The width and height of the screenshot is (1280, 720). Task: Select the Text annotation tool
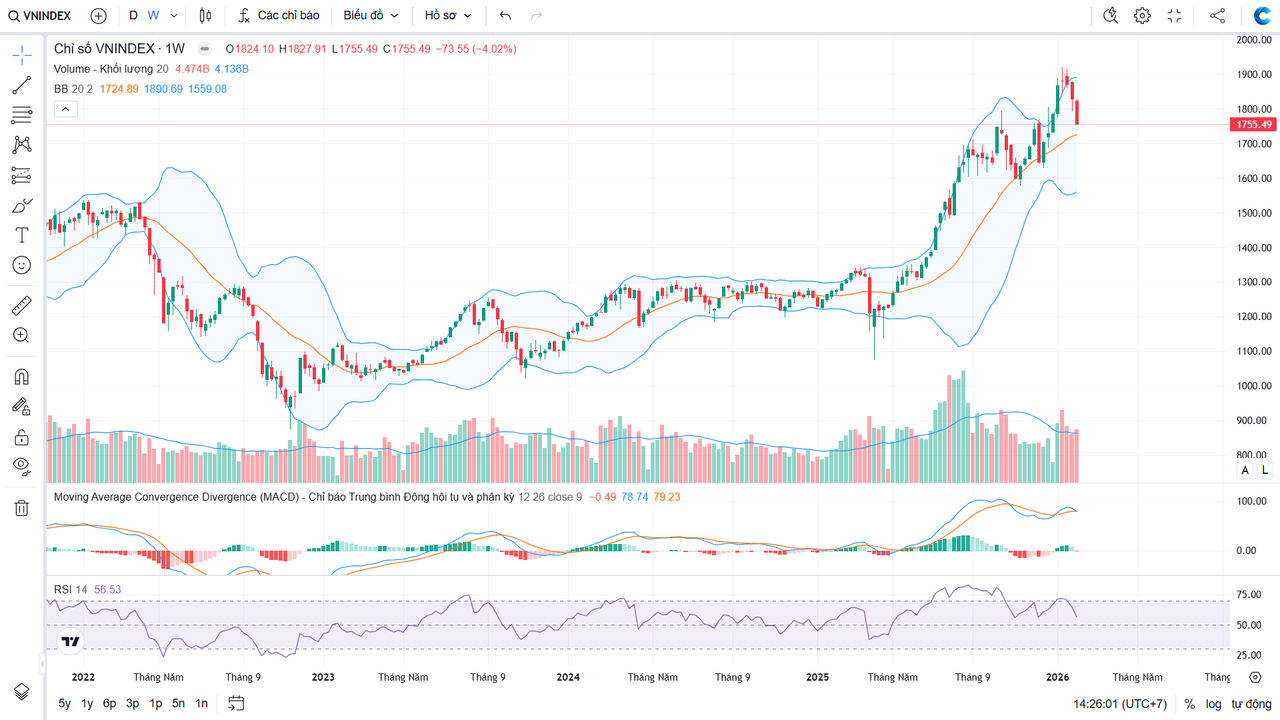pyautogui.click(x=21, y=235)
